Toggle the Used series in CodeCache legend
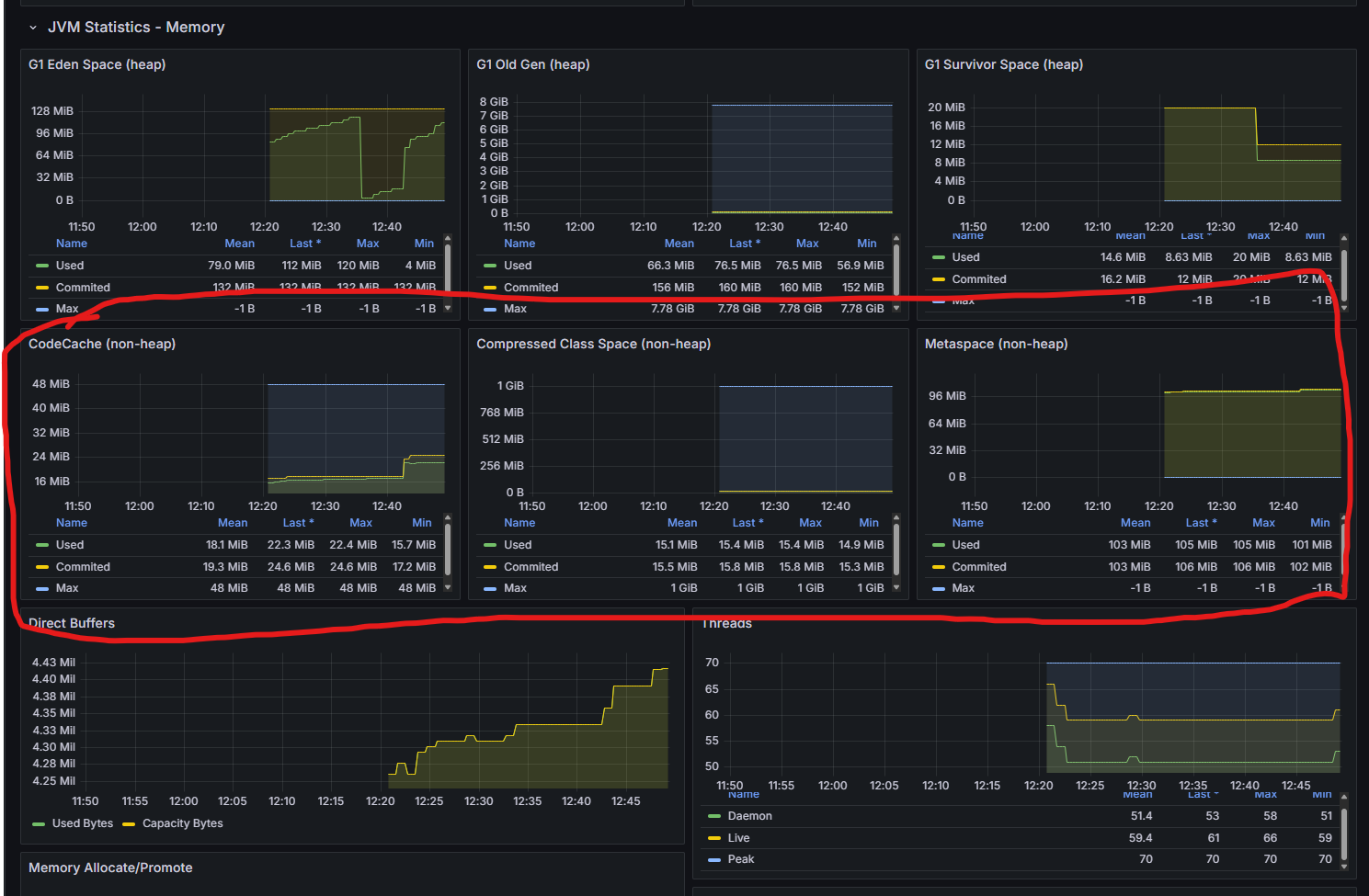Viewport: 1369px width, 896px height. (x=70, y=545)
